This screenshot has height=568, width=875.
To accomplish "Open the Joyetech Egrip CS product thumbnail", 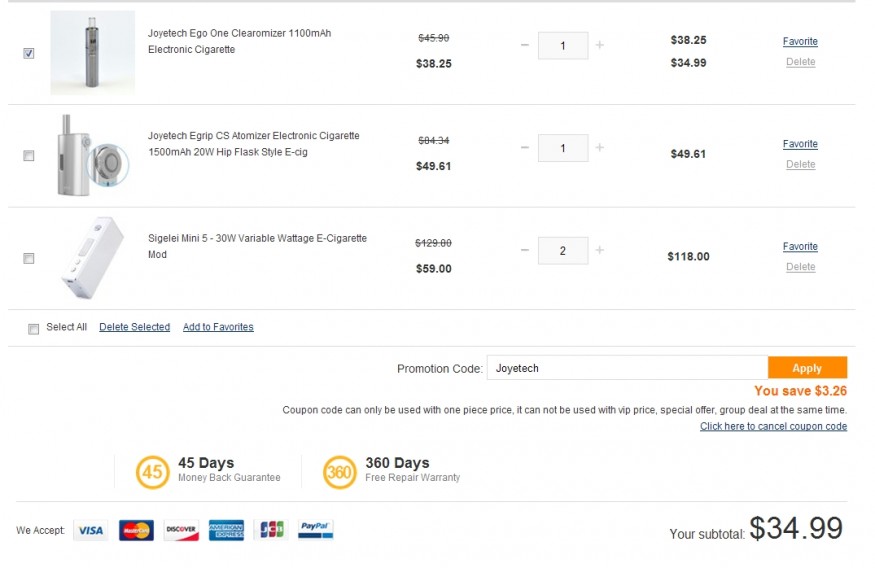I will click(x=93, y=156).
